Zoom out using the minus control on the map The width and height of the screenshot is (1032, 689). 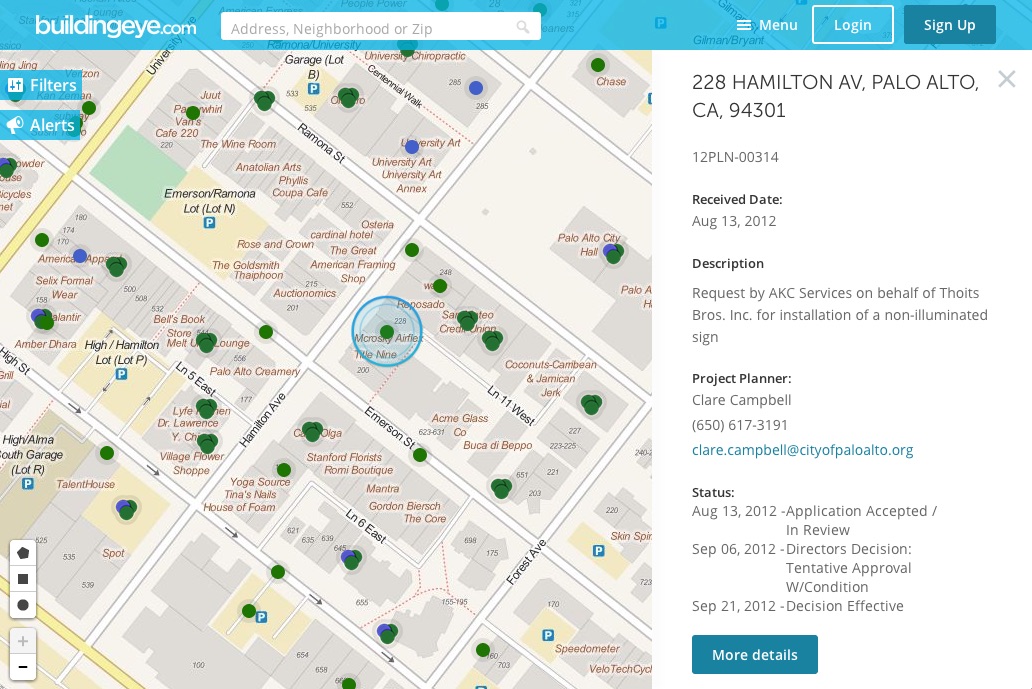coord(23,667)
